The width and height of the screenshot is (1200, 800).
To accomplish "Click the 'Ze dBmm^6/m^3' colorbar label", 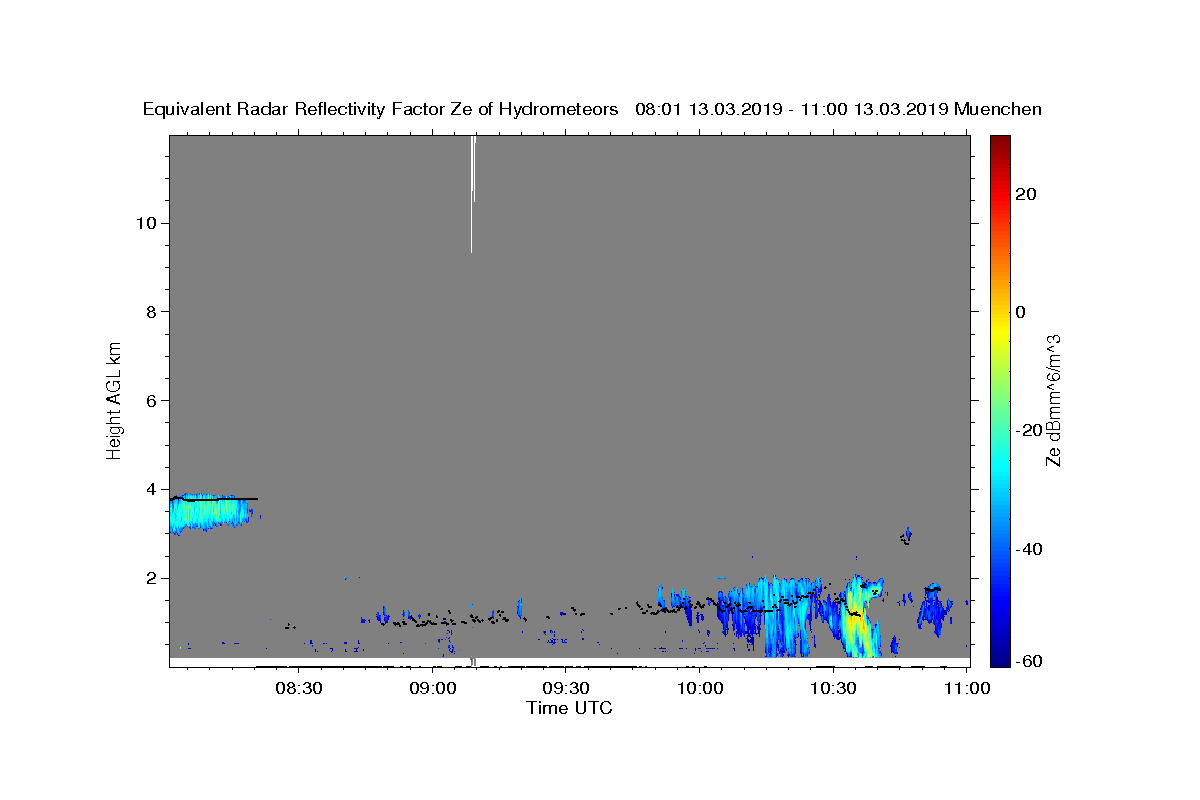I will click(1052, 400).
